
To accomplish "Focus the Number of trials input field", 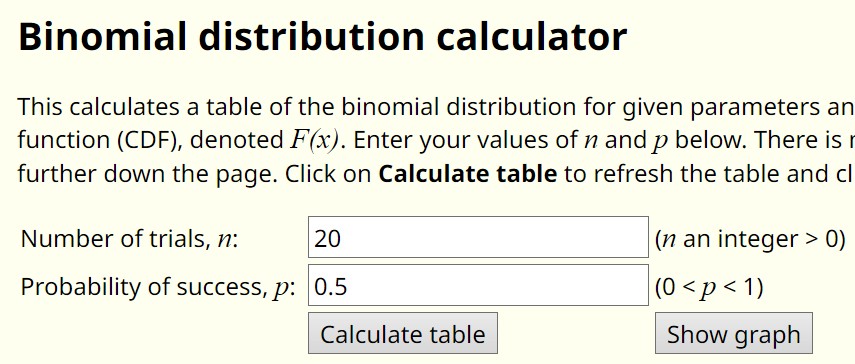I will coord(478,237).
